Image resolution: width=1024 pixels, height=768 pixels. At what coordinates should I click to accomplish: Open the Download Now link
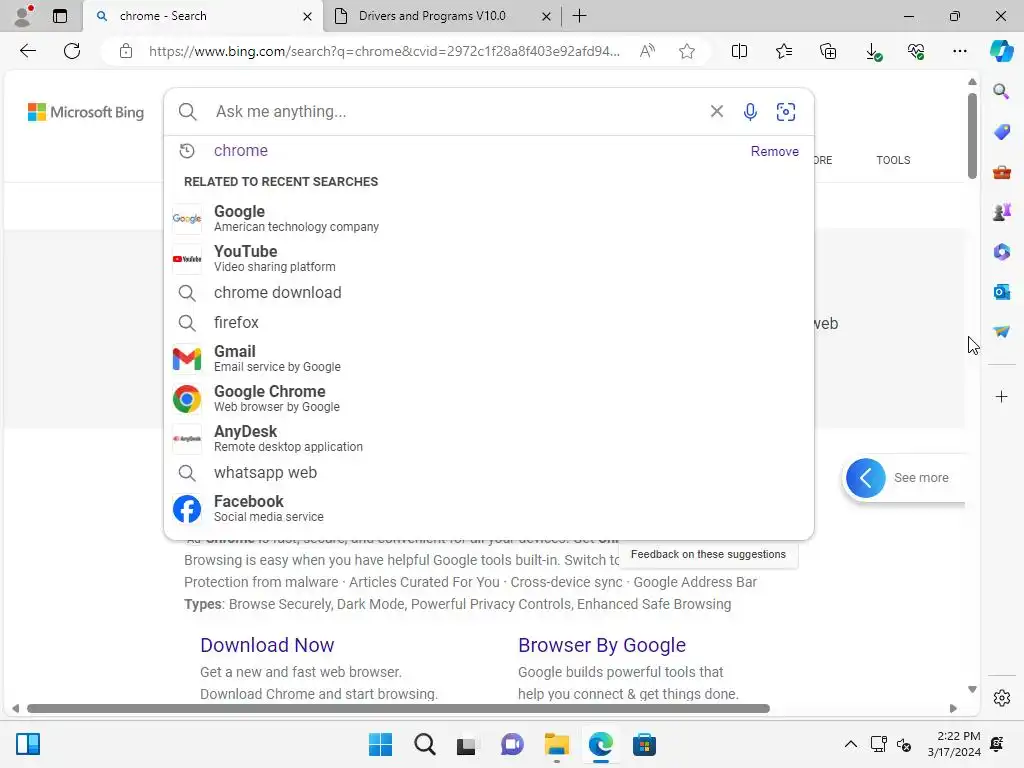click(x=267, y=645)
